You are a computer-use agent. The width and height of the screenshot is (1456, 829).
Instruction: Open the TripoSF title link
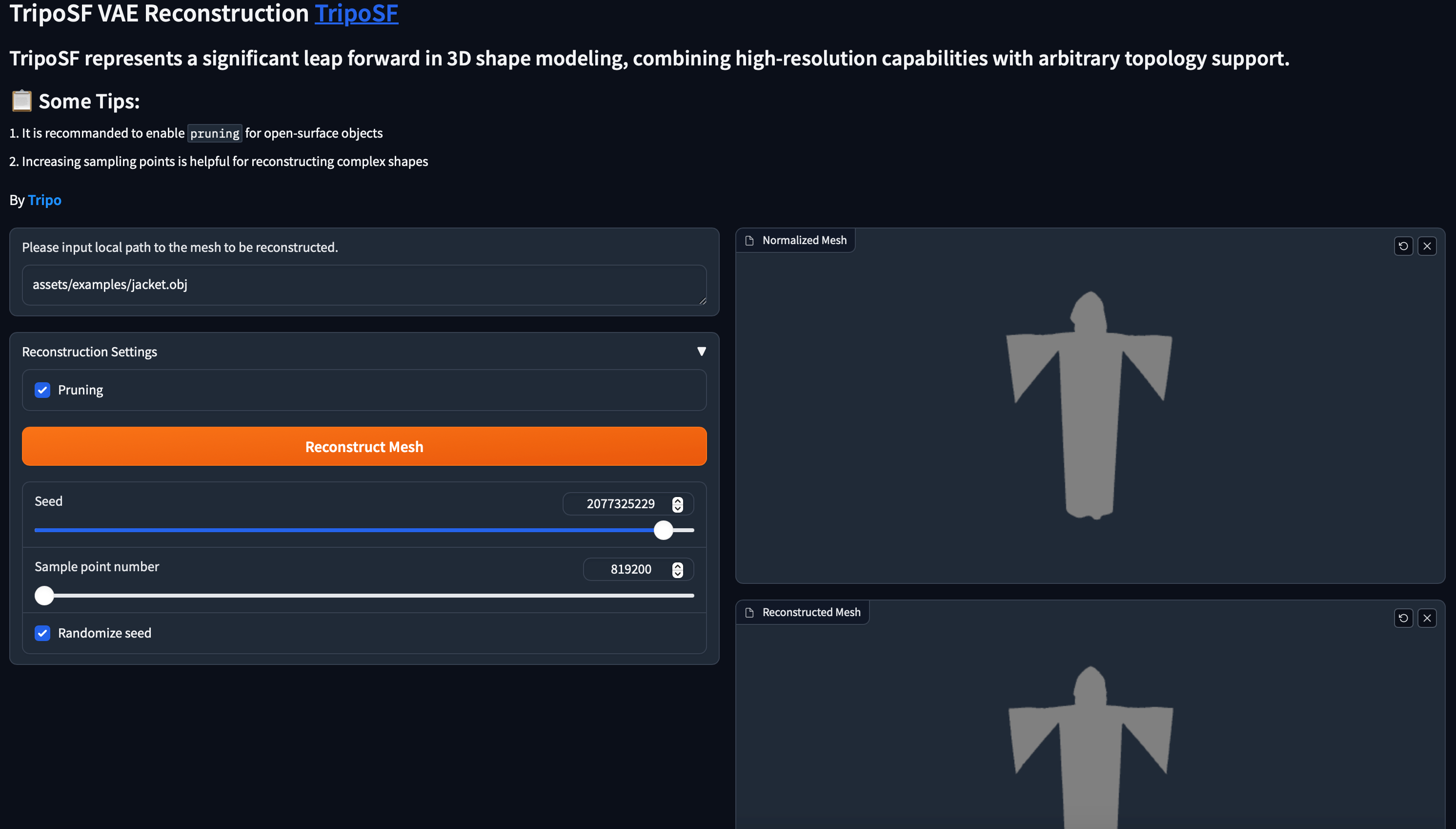356,13
